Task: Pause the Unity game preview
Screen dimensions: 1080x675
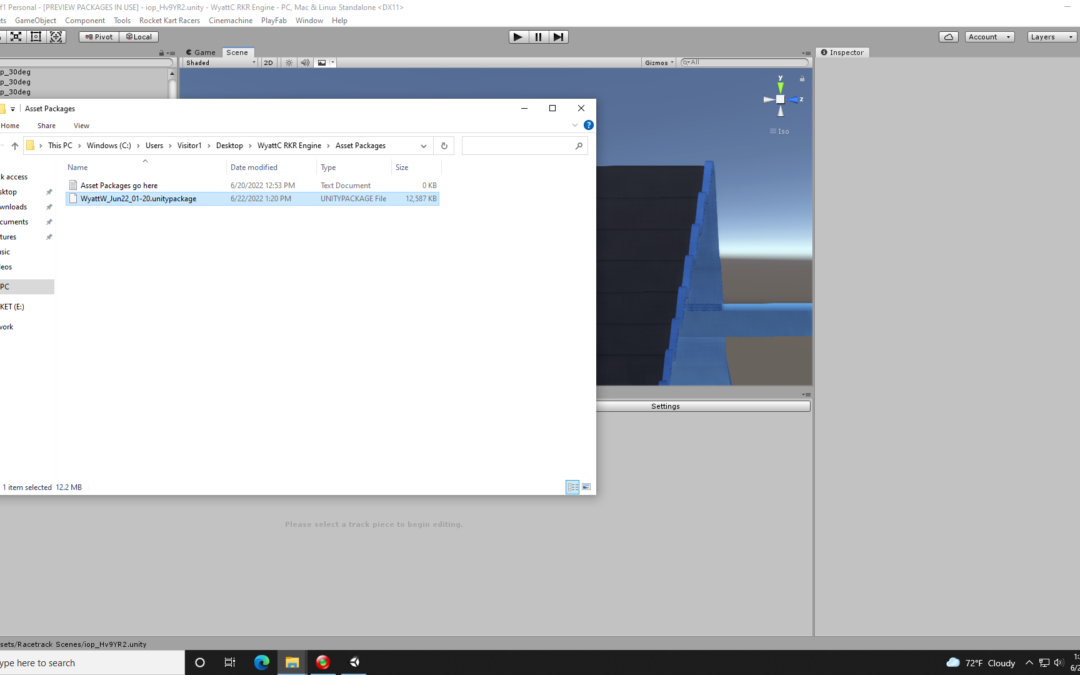Action: click(539, 37)
